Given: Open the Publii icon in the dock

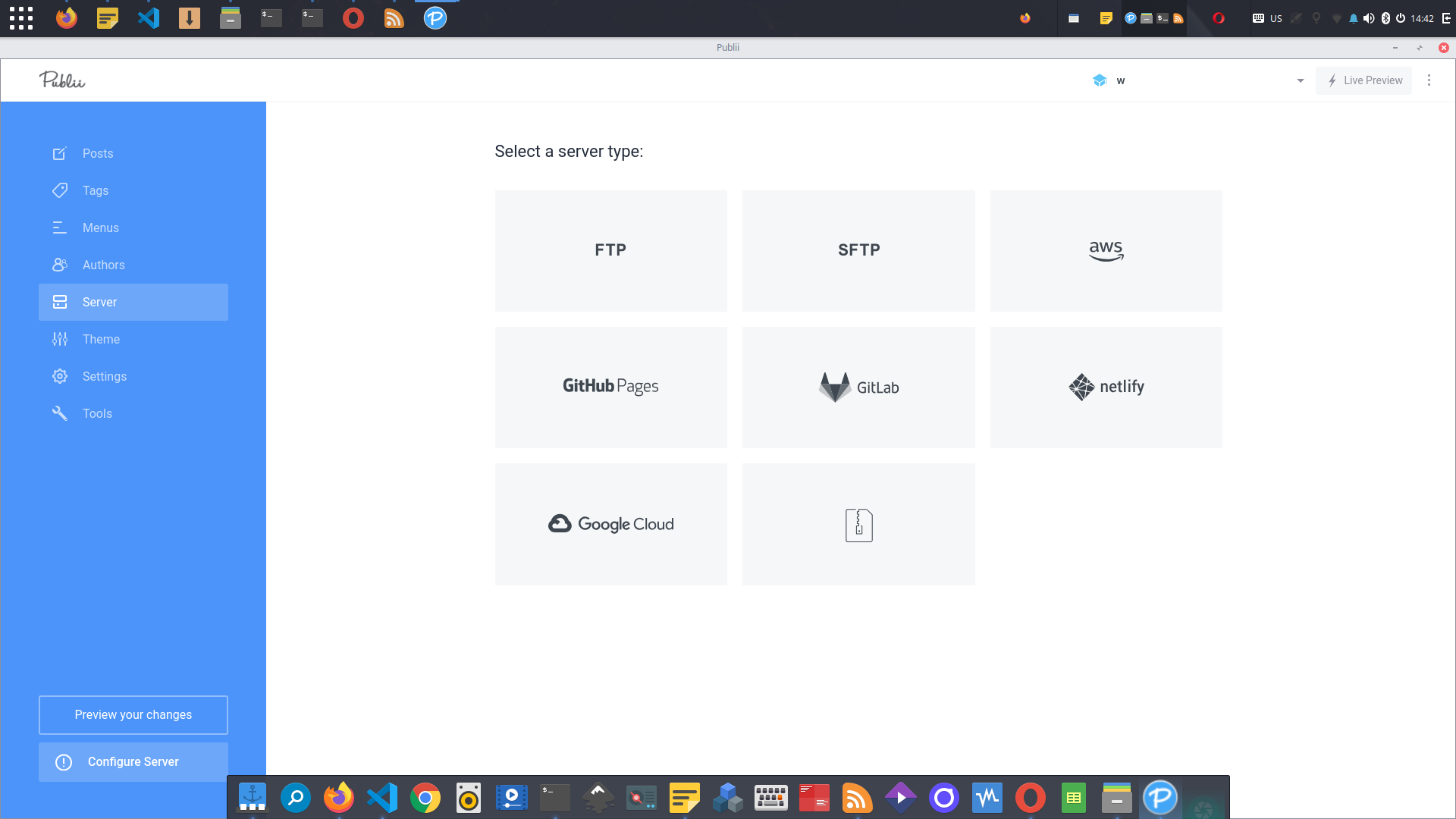Looking at the screenshot, I should [1160, 798].
